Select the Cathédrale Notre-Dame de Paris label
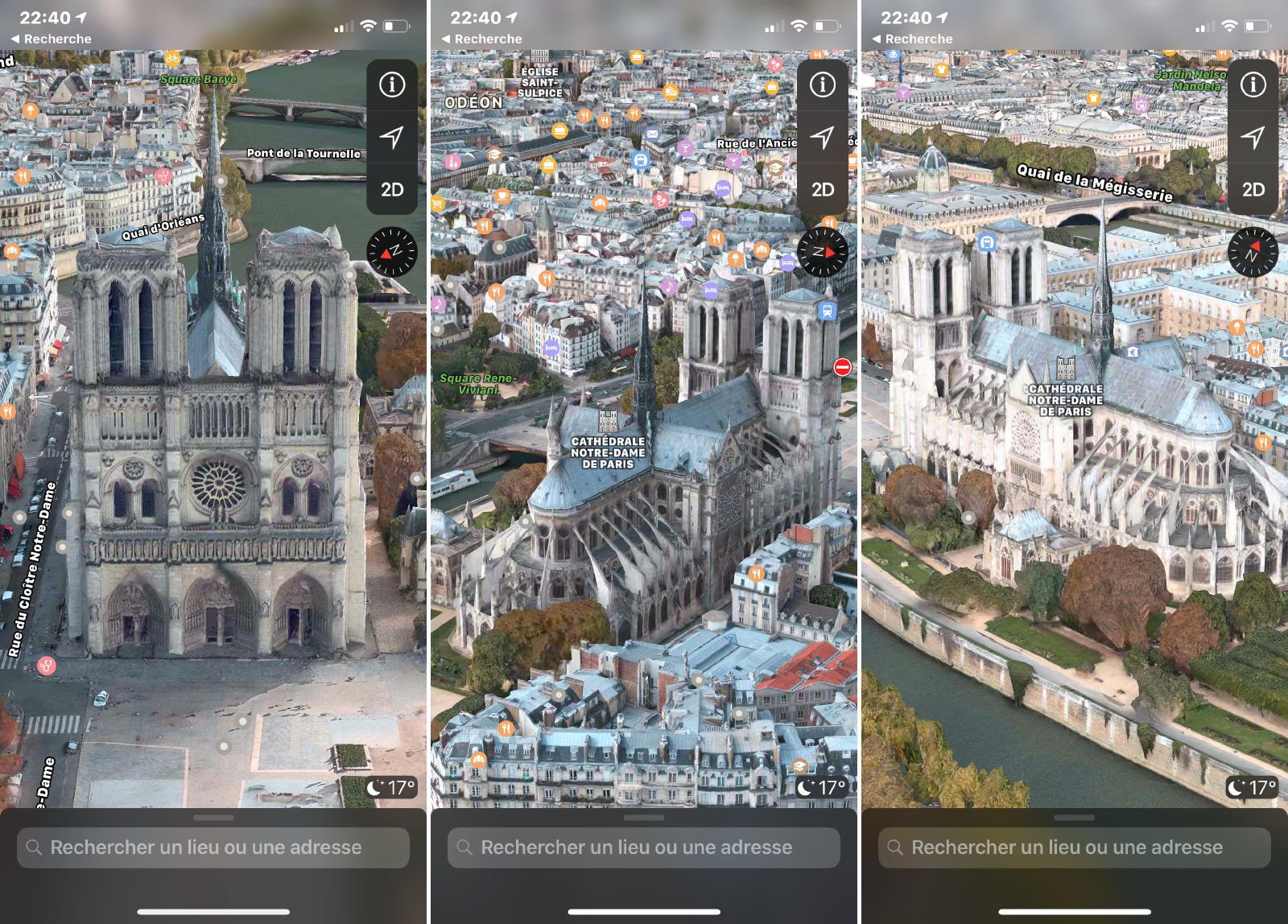Viewport: 1288px width, 924px height. tap(609, 450)
